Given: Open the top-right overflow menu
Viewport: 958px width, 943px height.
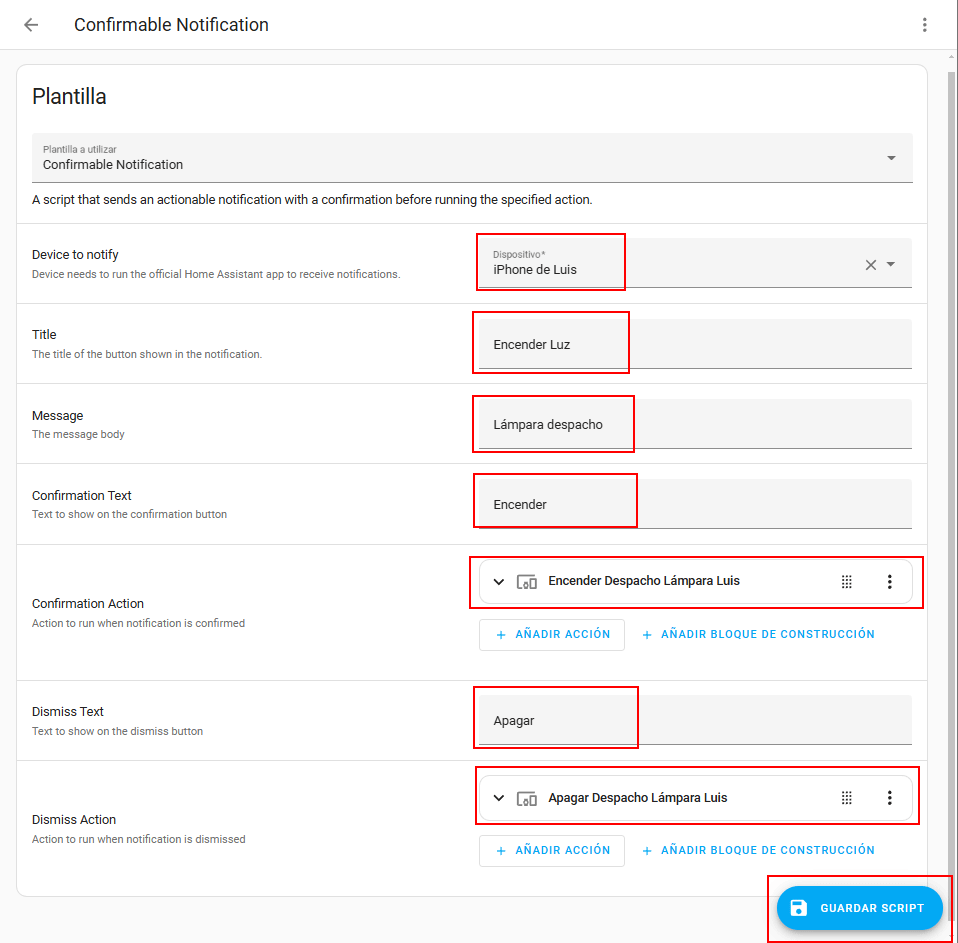Looking at the screenshot, I should [x=924, y=25].
